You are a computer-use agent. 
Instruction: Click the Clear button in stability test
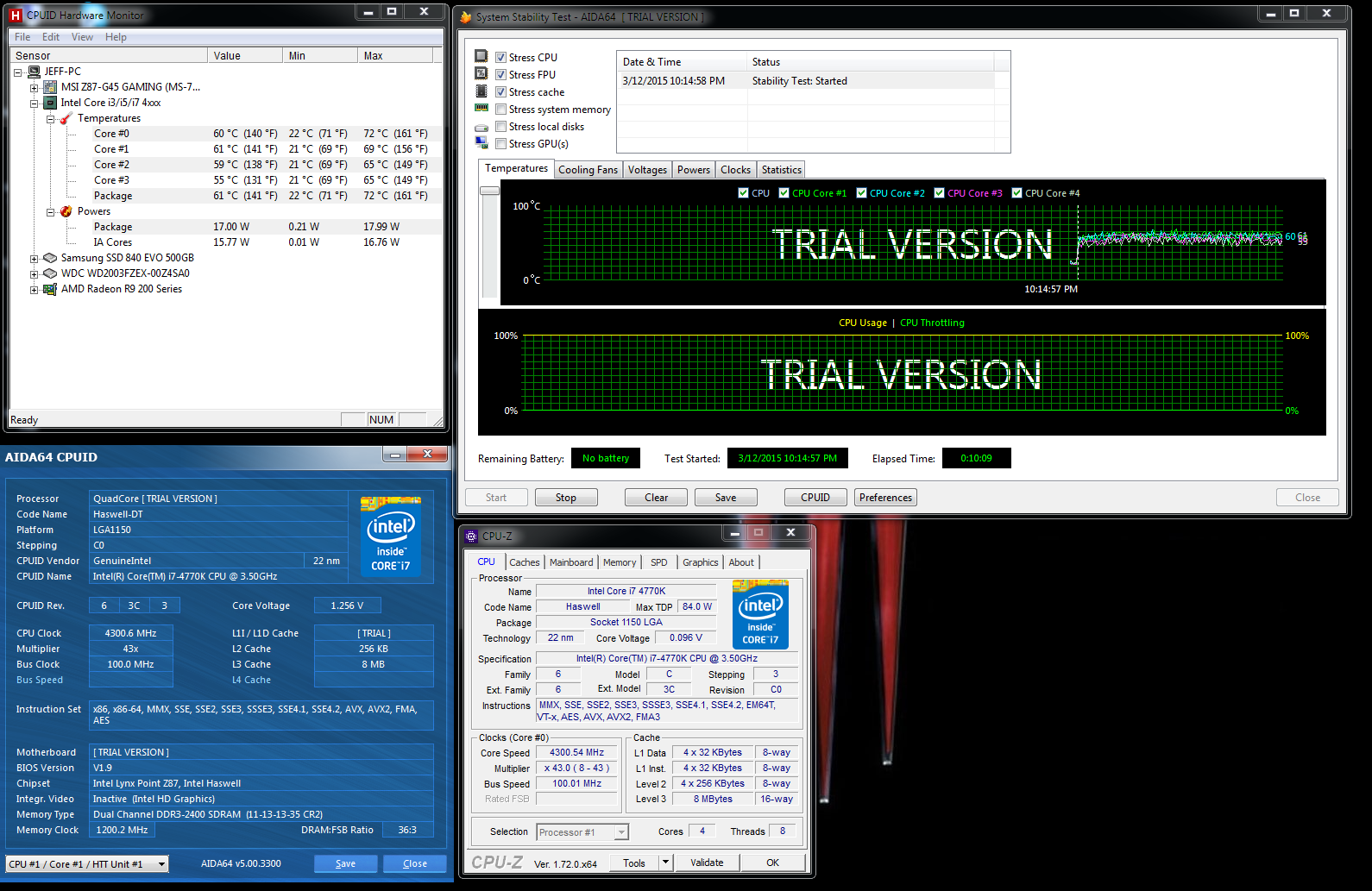tap(656, 498)
